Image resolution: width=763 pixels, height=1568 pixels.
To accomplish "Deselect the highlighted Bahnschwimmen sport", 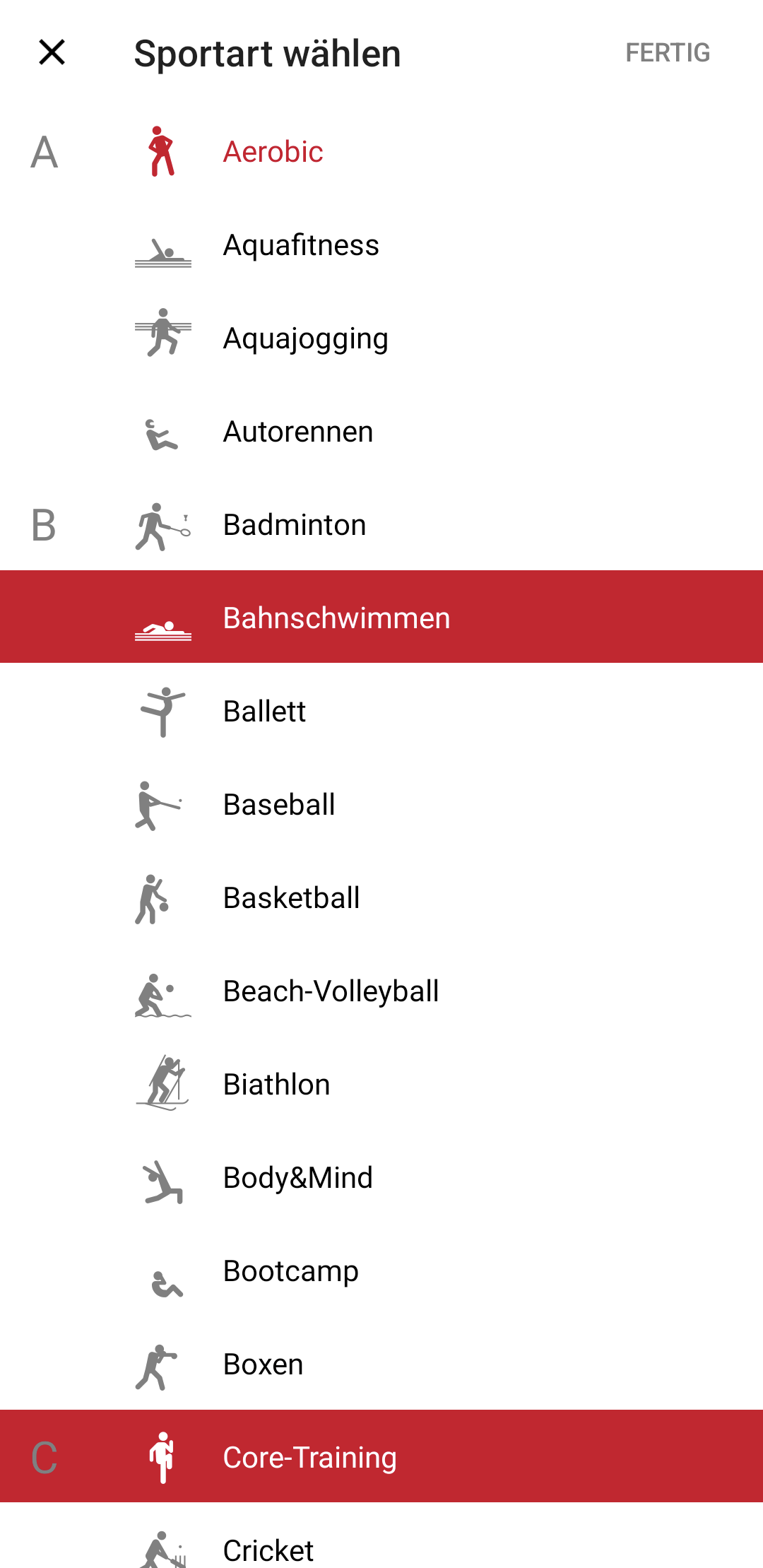I will pos(381,617).
